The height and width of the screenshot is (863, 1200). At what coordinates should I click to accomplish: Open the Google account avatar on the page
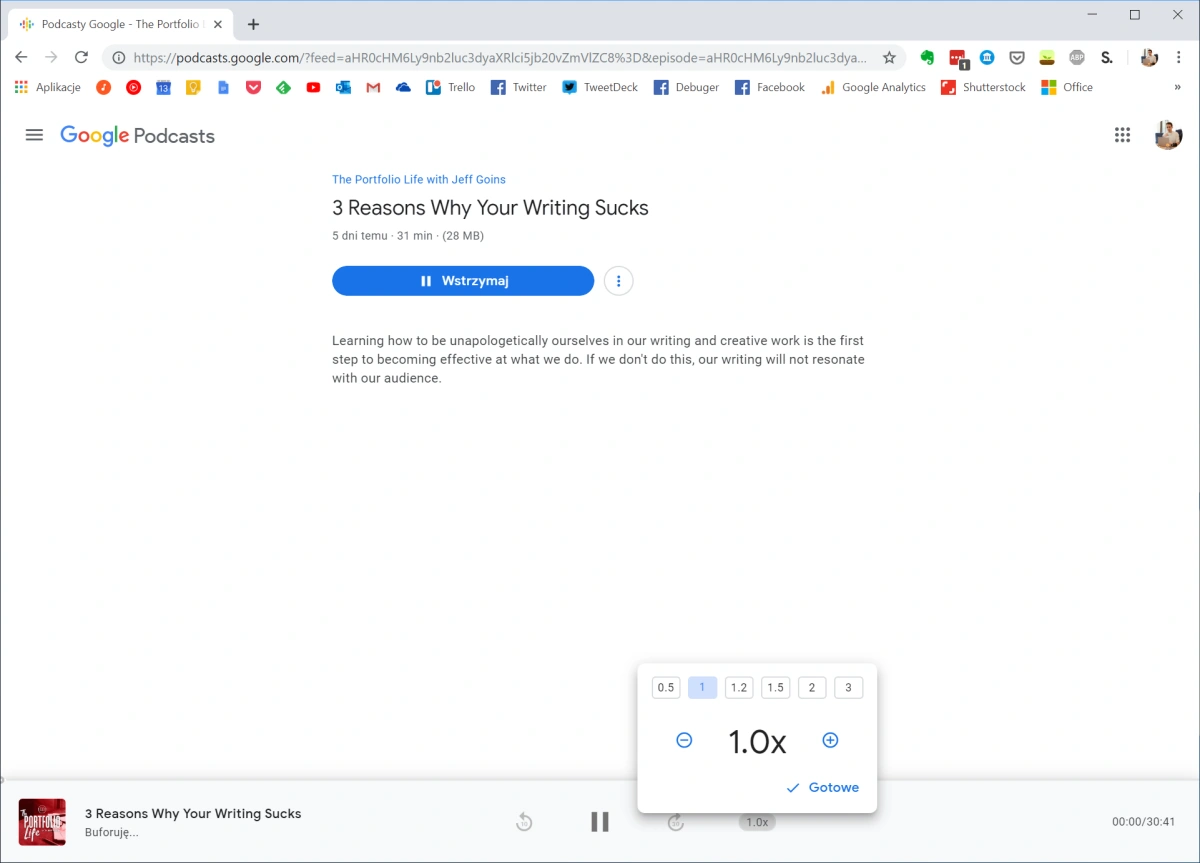1168,135
